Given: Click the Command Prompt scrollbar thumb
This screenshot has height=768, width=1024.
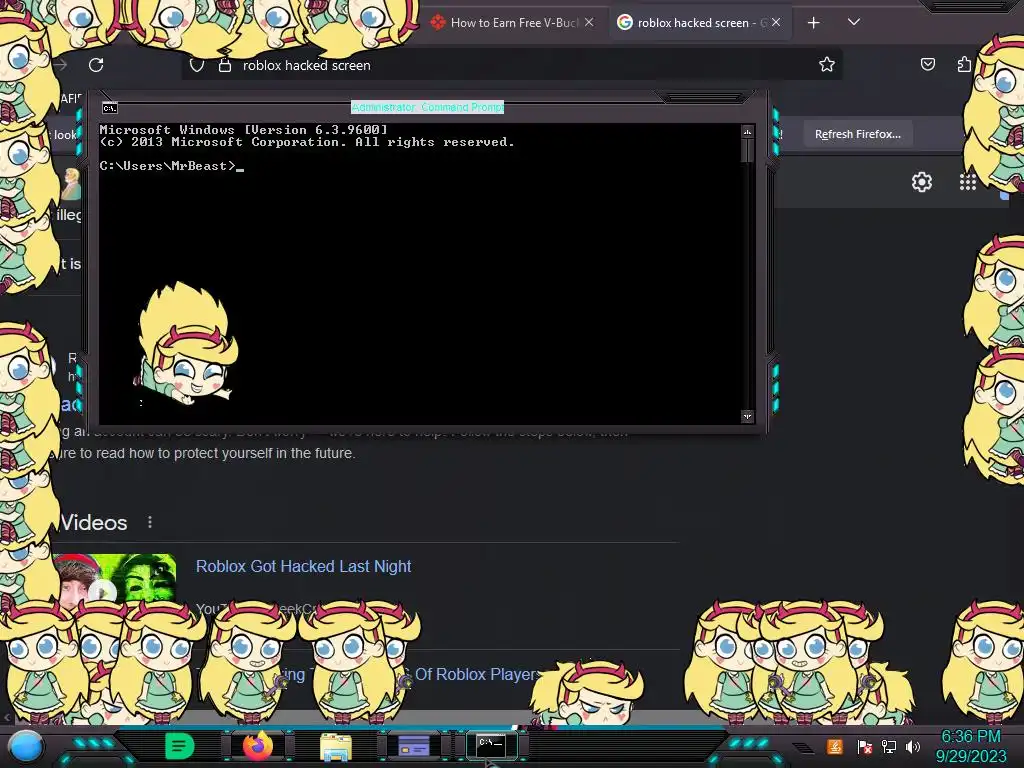Looking at the screenshot, I should [x=747, y=150].
